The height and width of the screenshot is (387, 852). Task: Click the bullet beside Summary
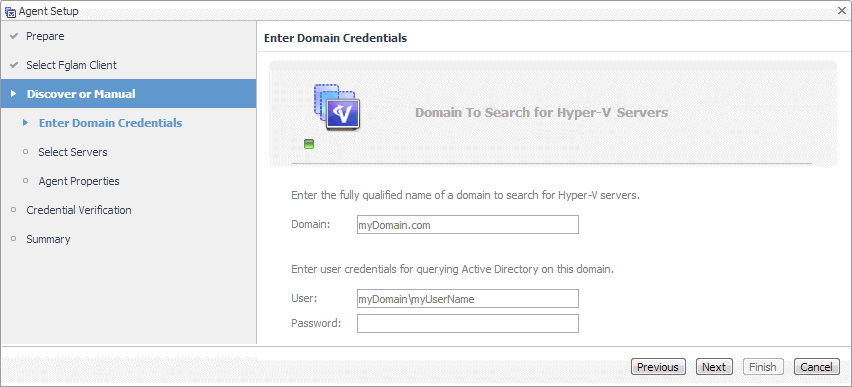14,239
